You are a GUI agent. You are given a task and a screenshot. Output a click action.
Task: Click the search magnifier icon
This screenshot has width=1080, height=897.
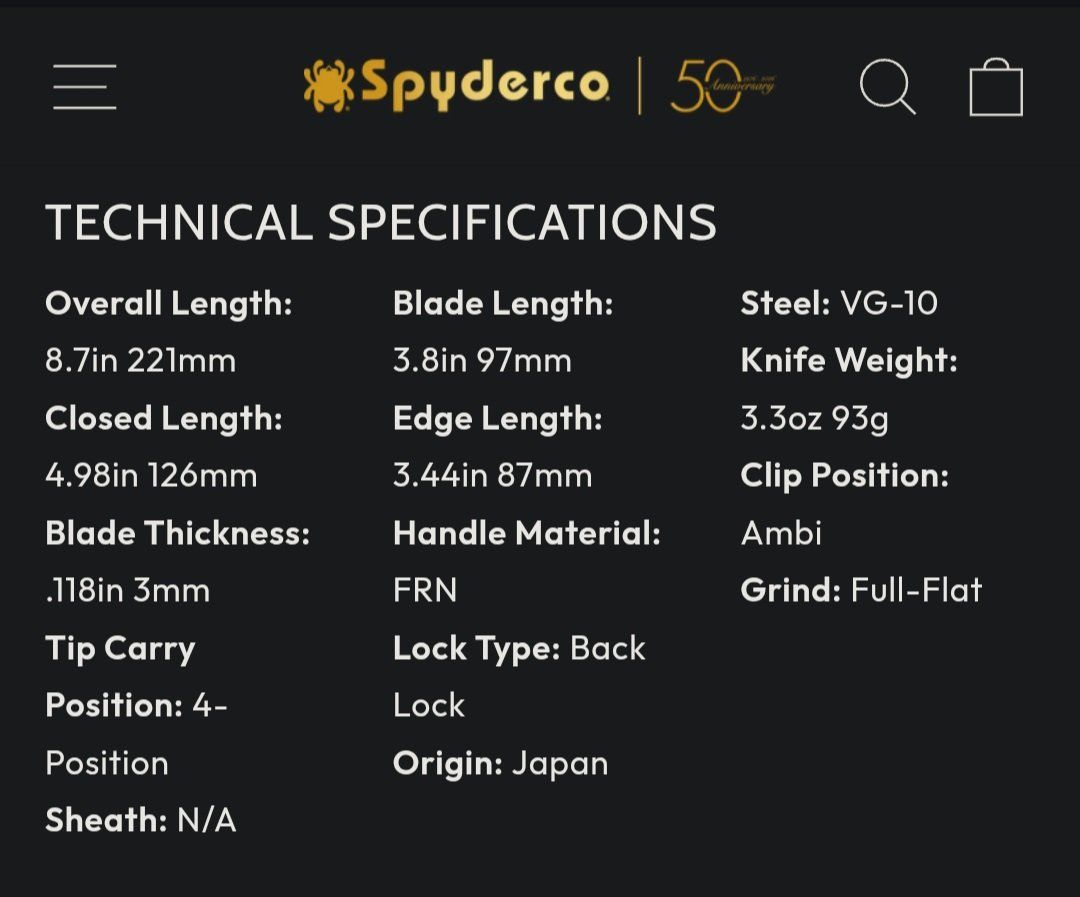[x=887, y=87]
